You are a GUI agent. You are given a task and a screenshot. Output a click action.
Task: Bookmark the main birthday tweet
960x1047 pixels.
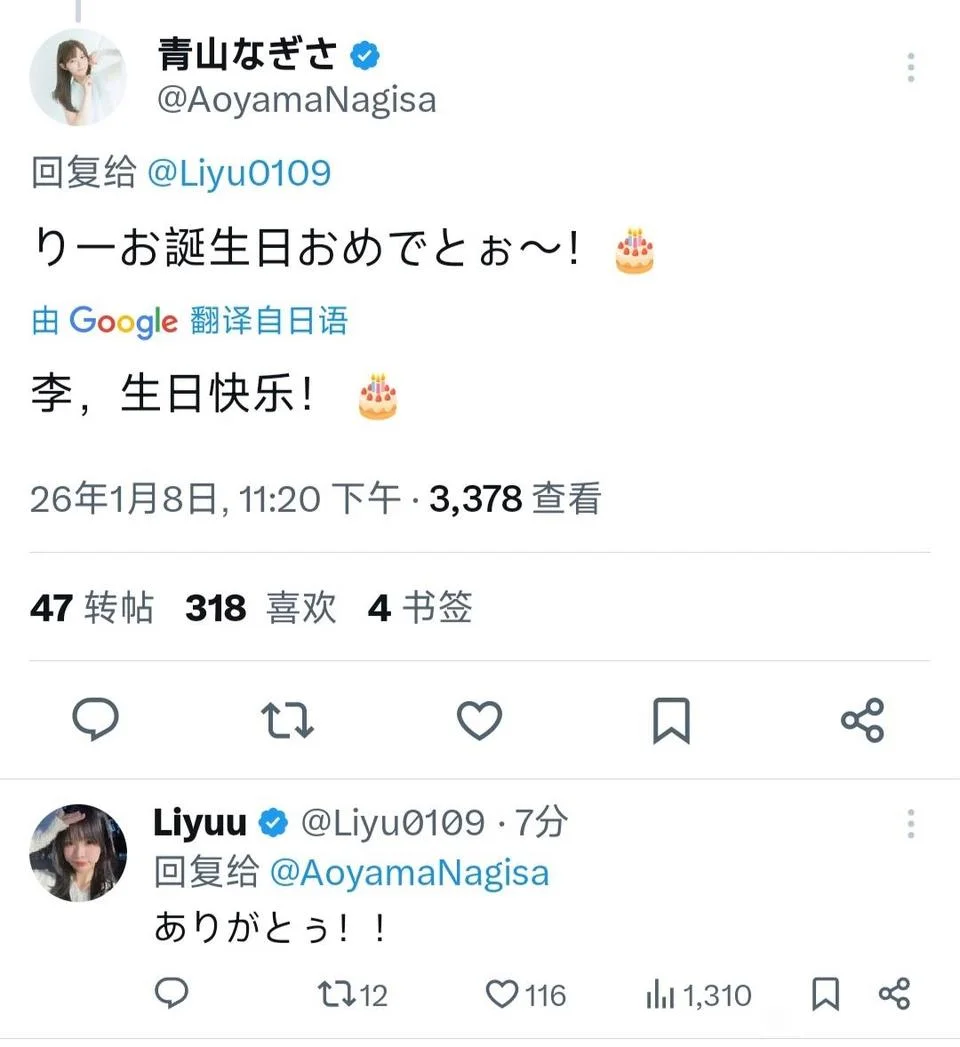[670, 720]
